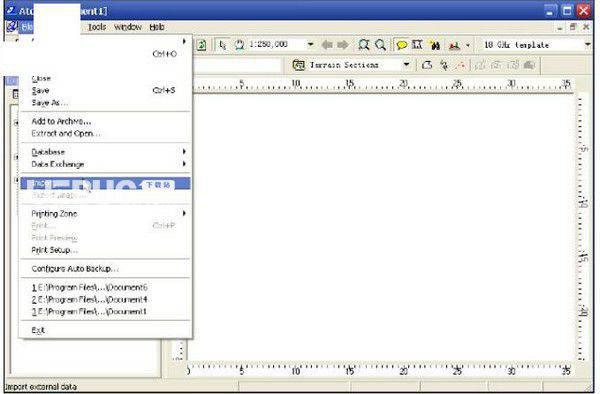
Task: Open the Tools menu
Action: point(97,27)
